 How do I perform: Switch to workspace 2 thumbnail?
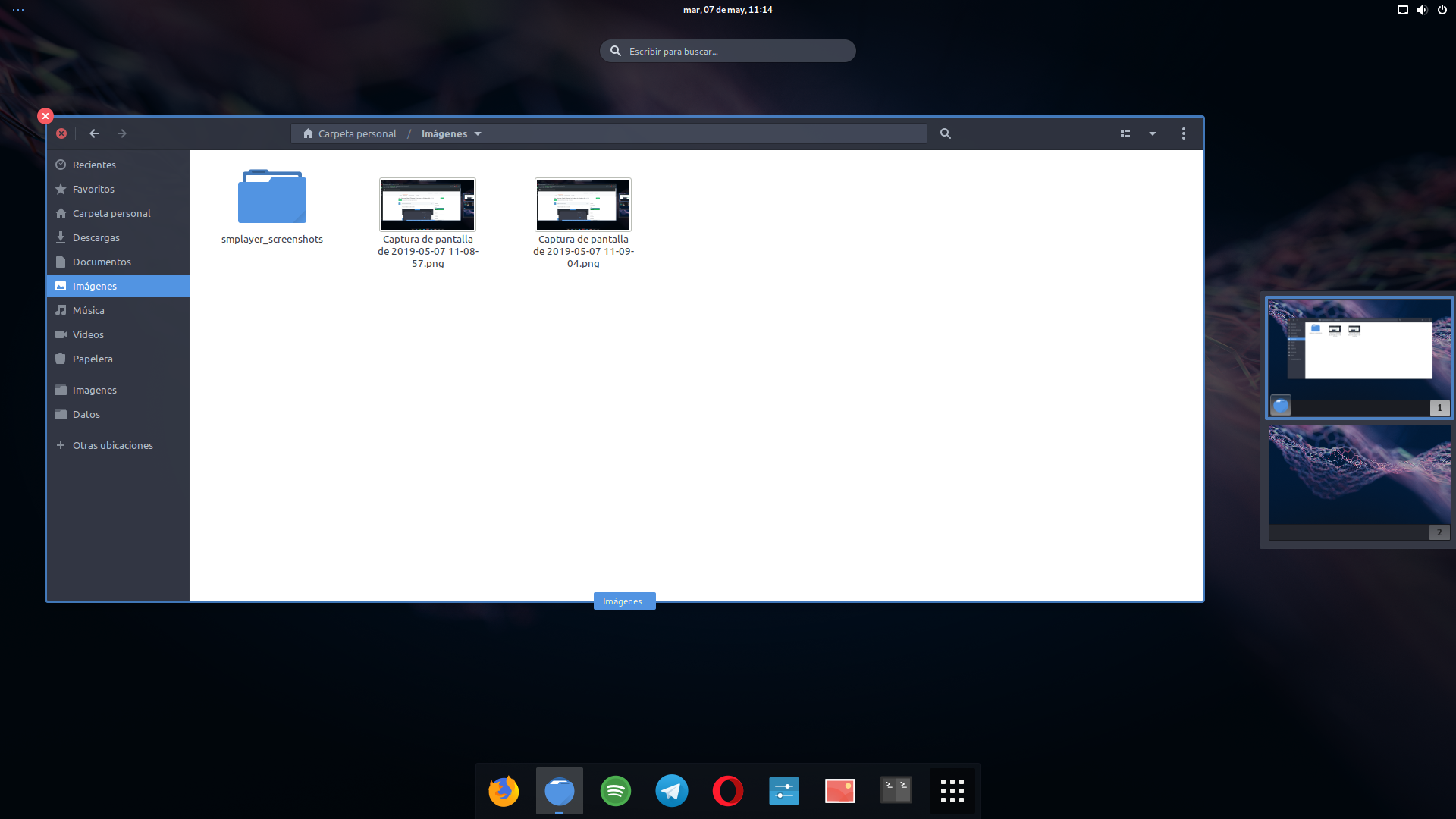point(1359,482)
